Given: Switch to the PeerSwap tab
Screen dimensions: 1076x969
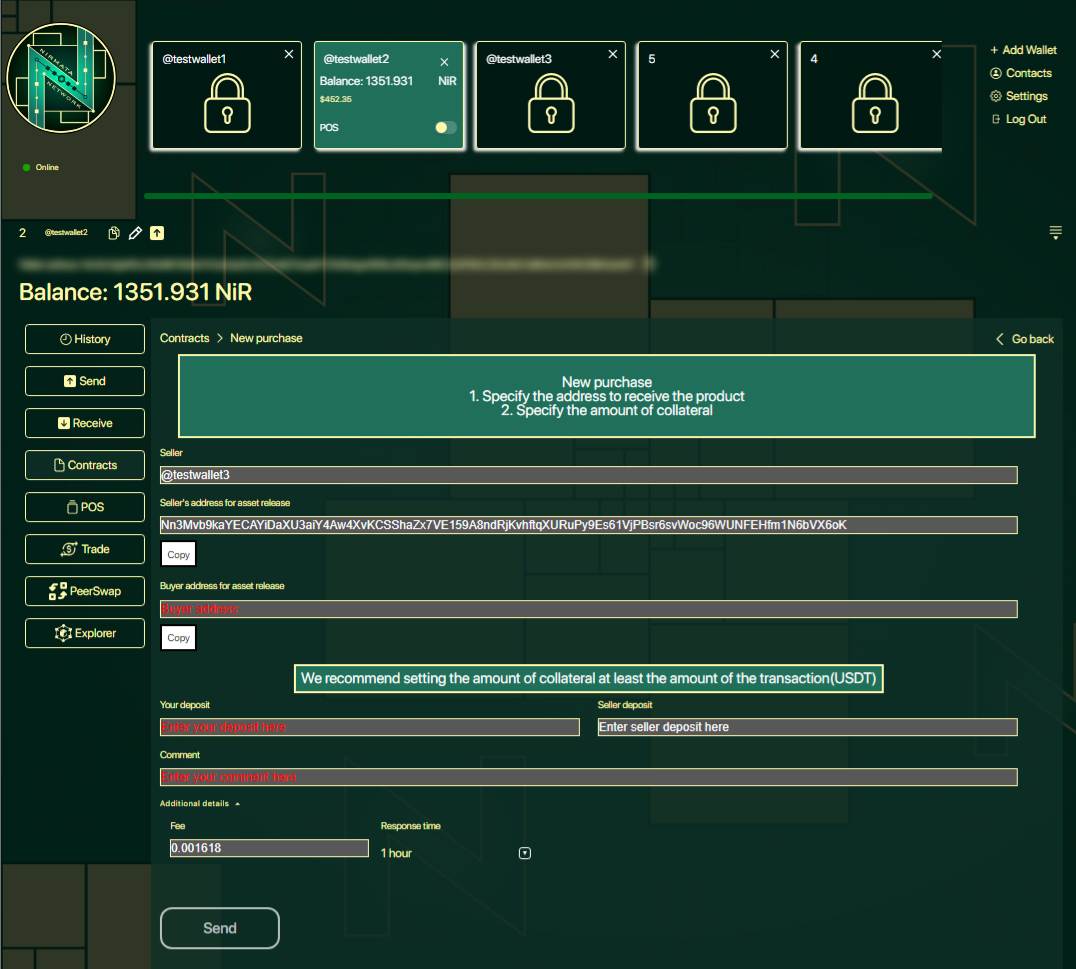Looking at the screenshot, I should tap(85, 591).
